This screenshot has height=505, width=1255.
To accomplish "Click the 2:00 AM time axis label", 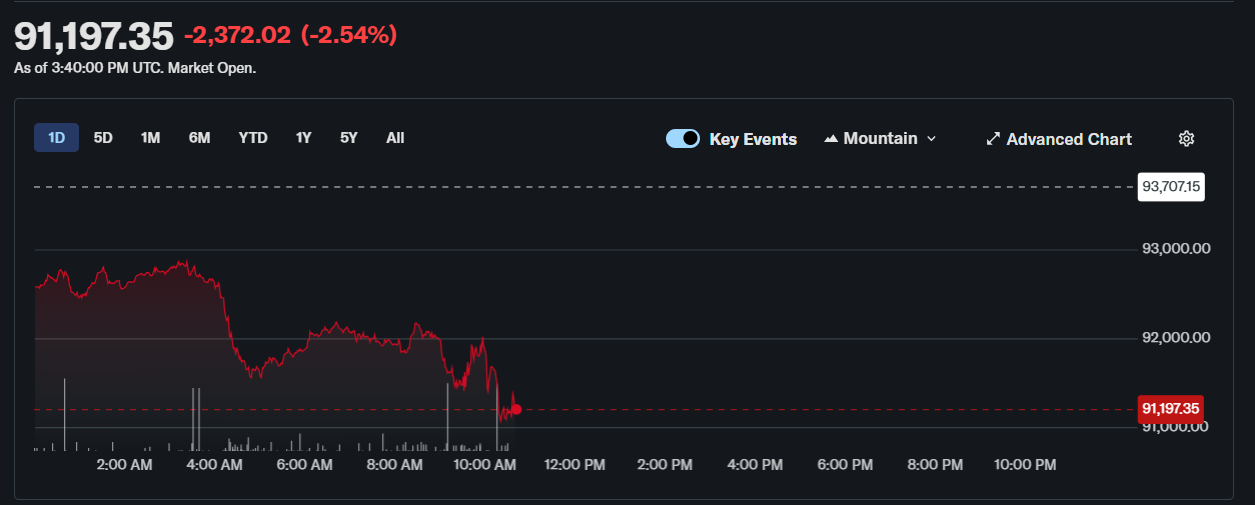I will [124, 465].
